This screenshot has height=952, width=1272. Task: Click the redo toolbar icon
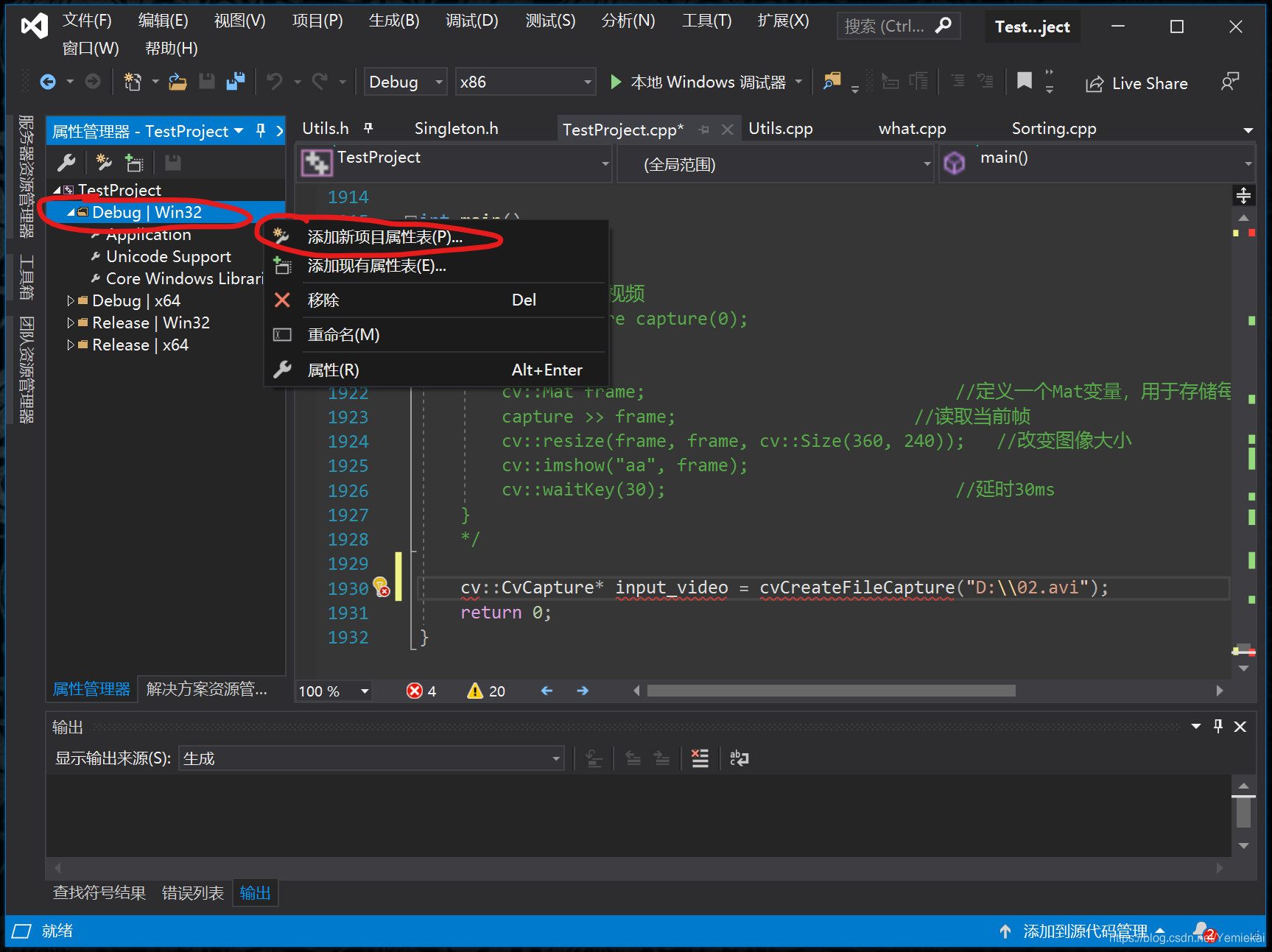[x=320, y=82]
